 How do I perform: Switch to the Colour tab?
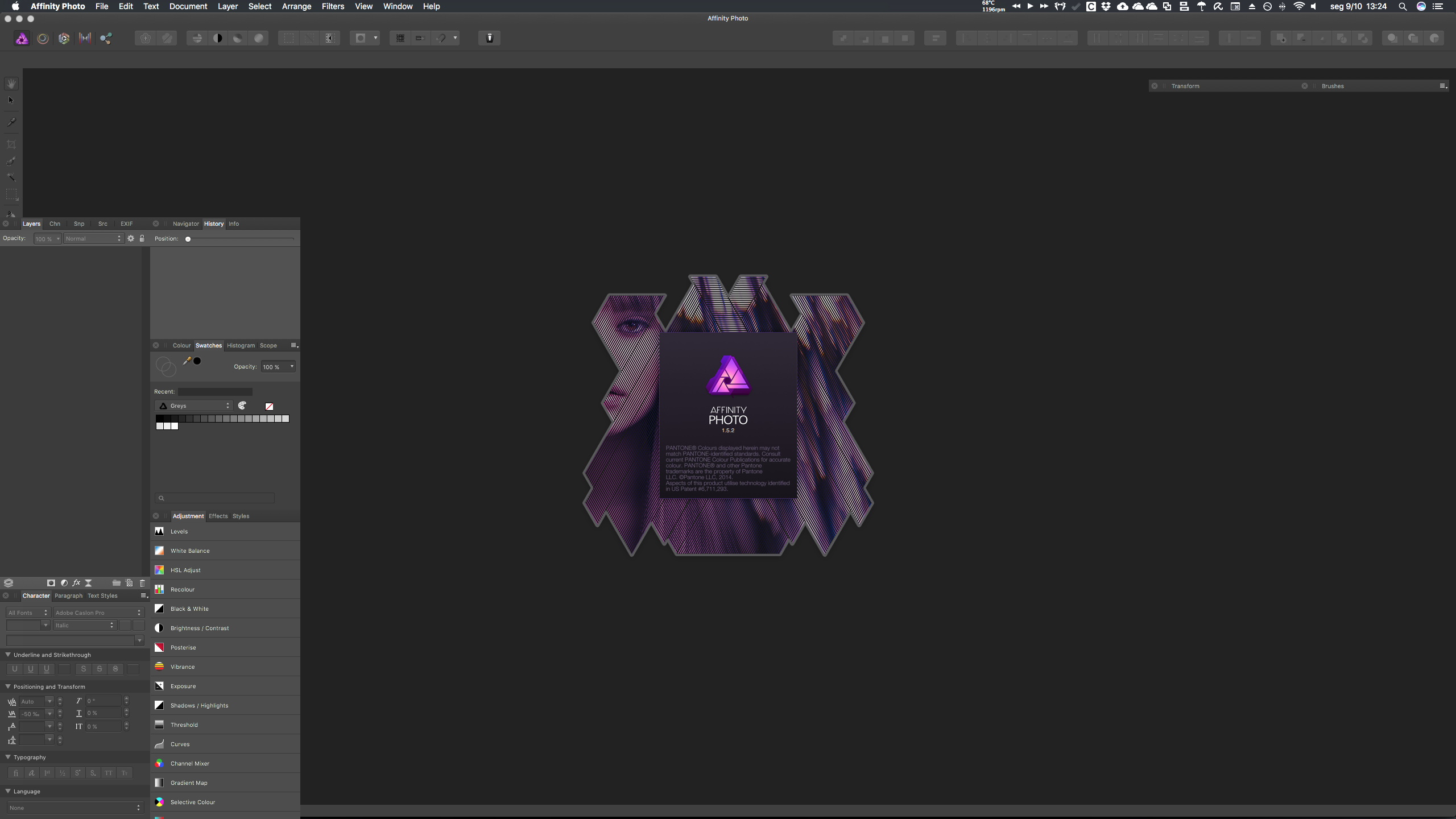tap(181, 346)
